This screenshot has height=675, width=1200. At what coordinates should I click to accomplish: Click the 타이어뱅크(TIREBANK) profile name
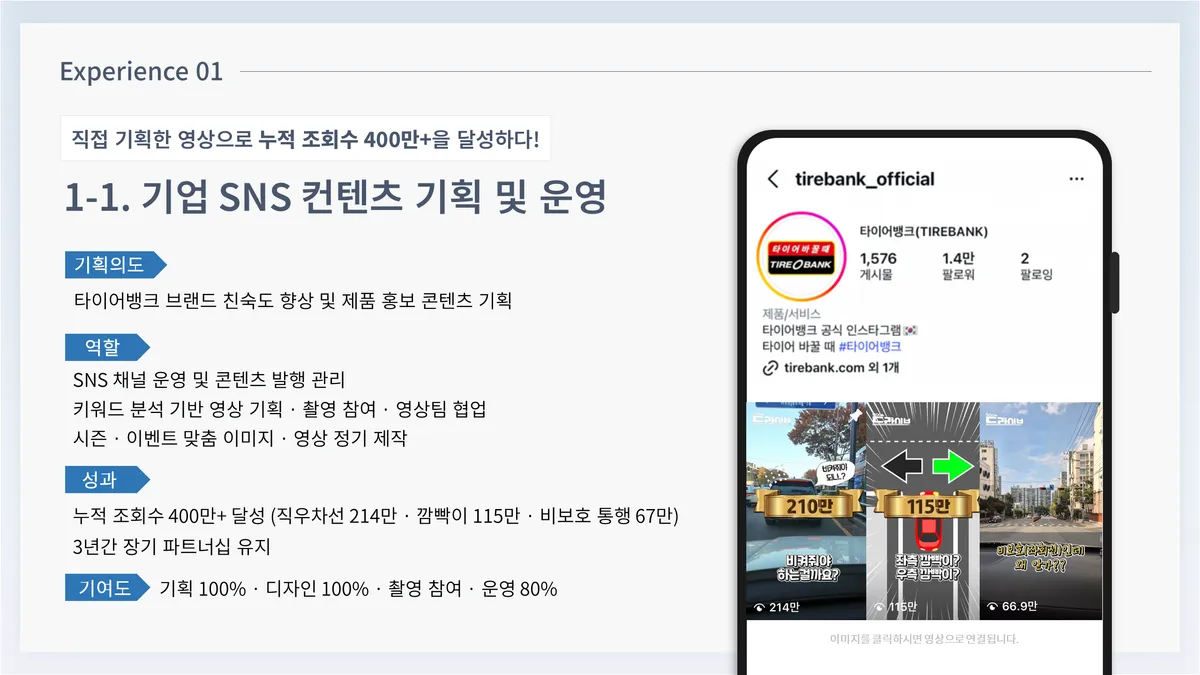click(x=923, y=231)
